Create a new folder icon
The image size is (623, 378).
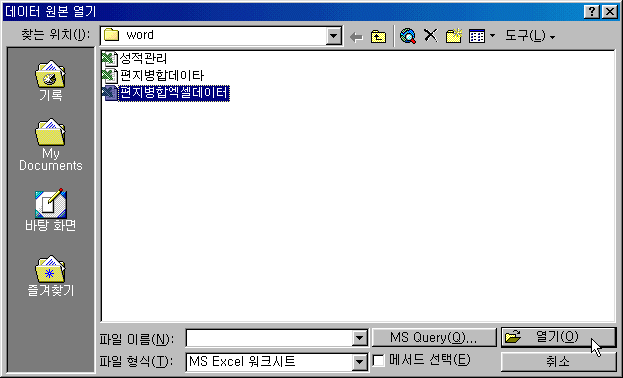point(453,36)
